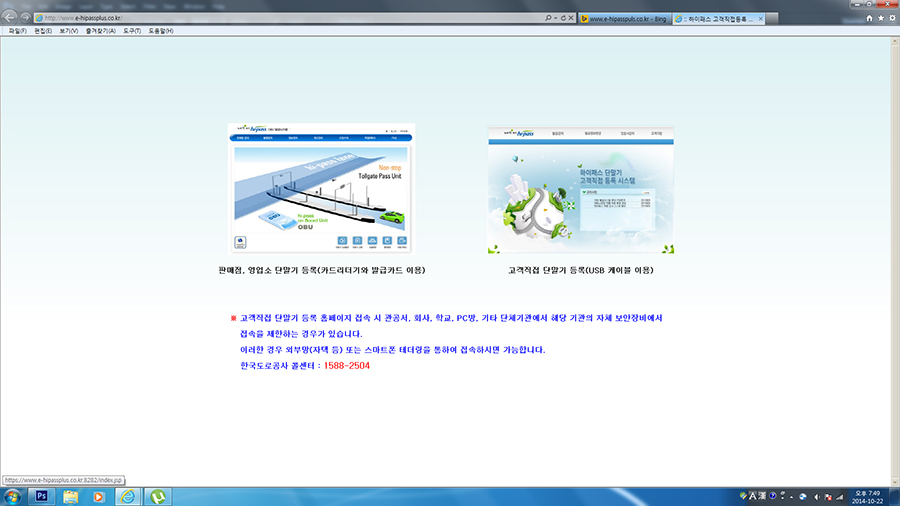Click the browser Back arrow button
900x506 pixels.
point(11,18)
